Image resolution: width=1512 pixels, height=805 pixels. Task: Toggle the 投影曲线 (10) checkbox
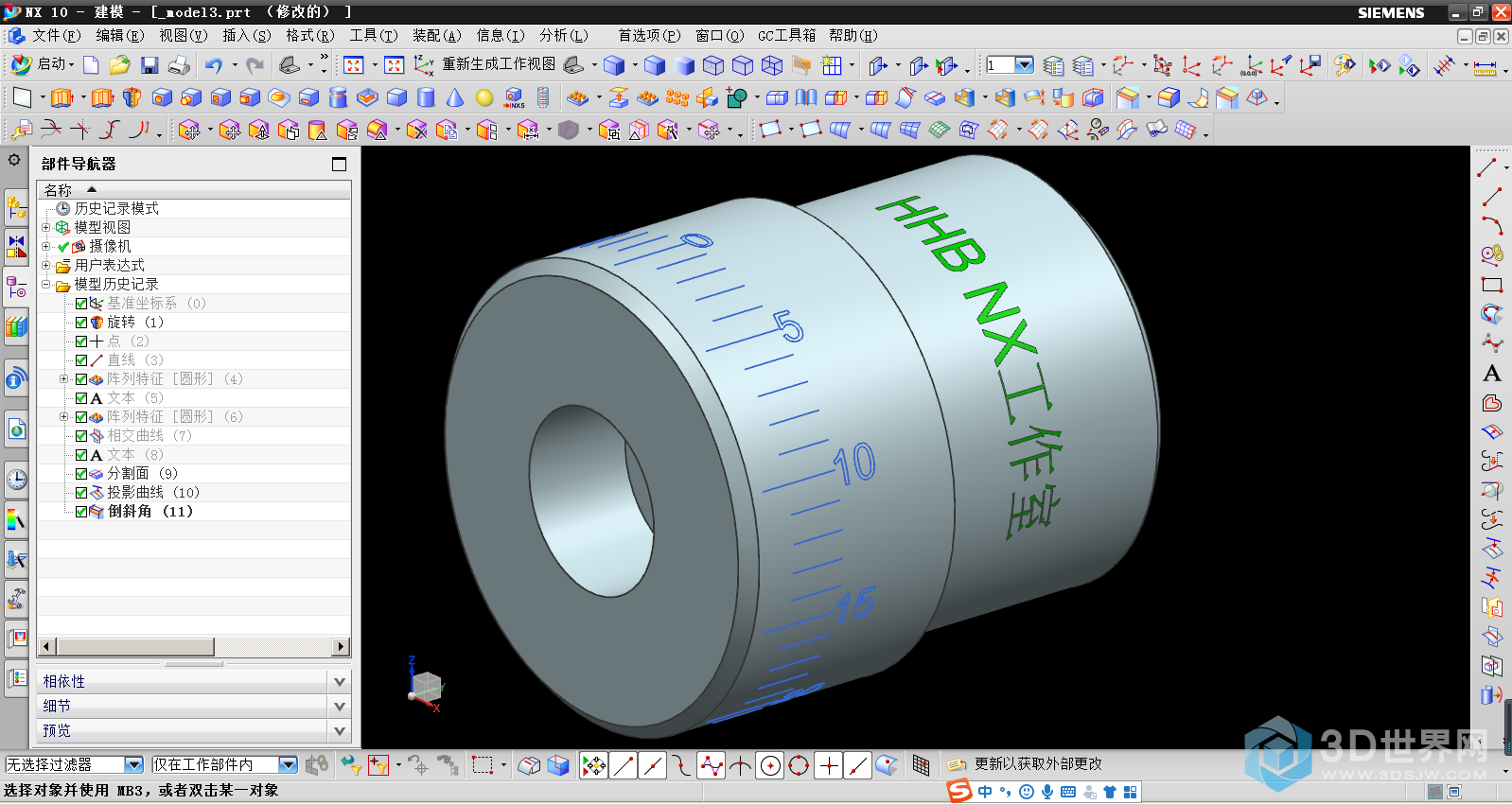click(81, 493)
